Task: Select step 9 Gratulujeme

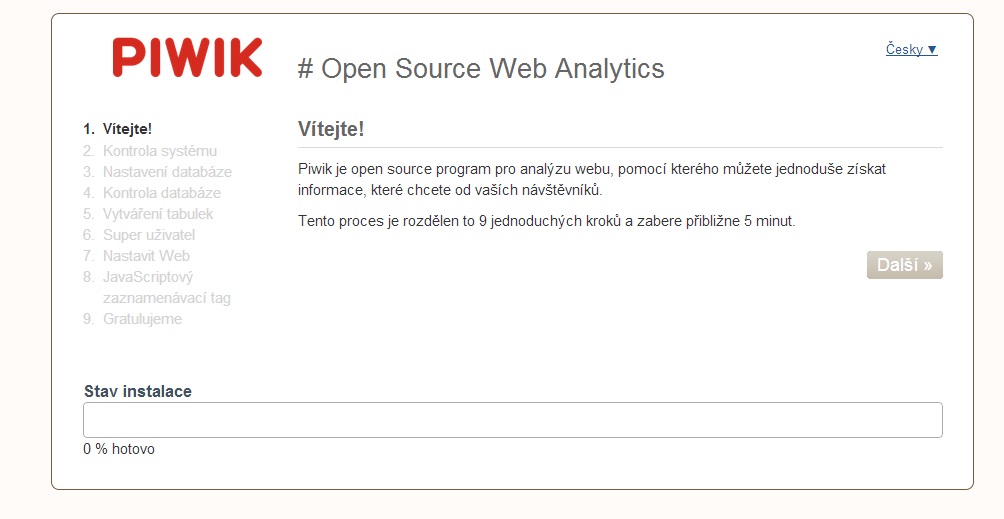Action: point(133,319)
